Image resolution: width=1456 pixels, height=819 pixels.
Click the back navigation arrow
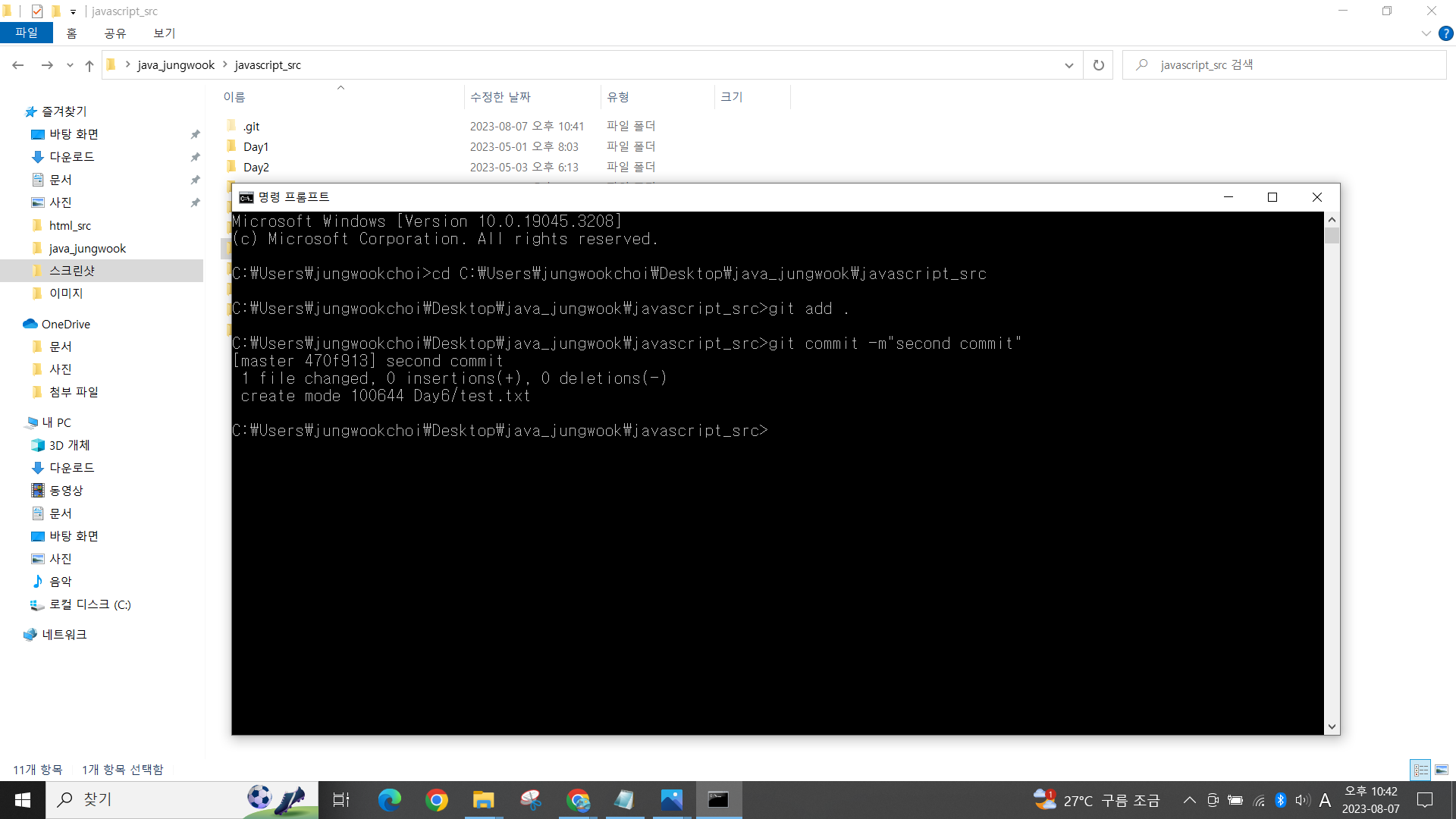point(18,65)
